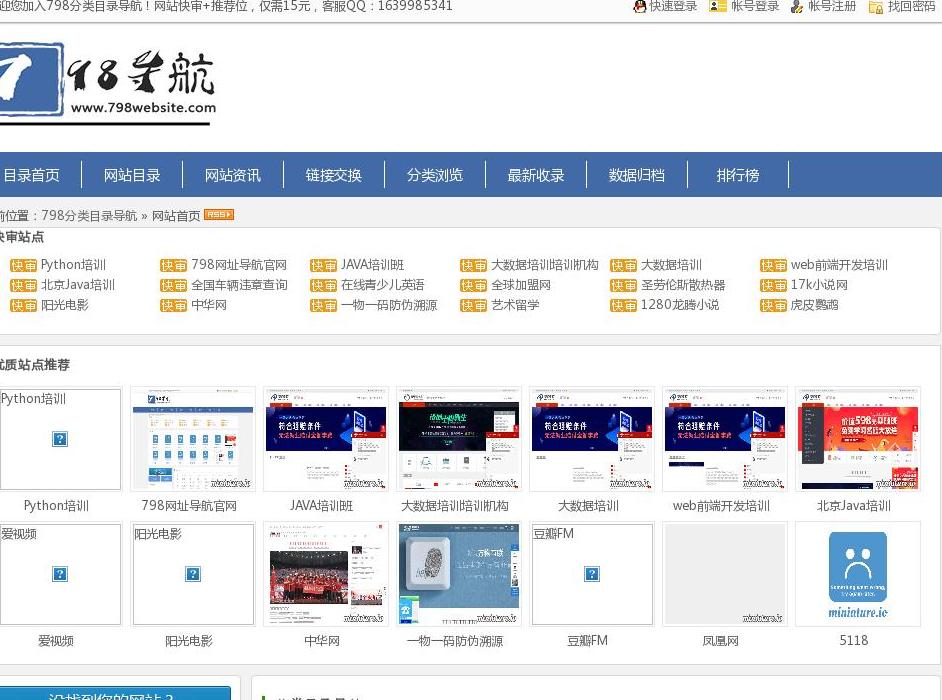Open the 网站目录 navigation tab

tap(132, 175)
